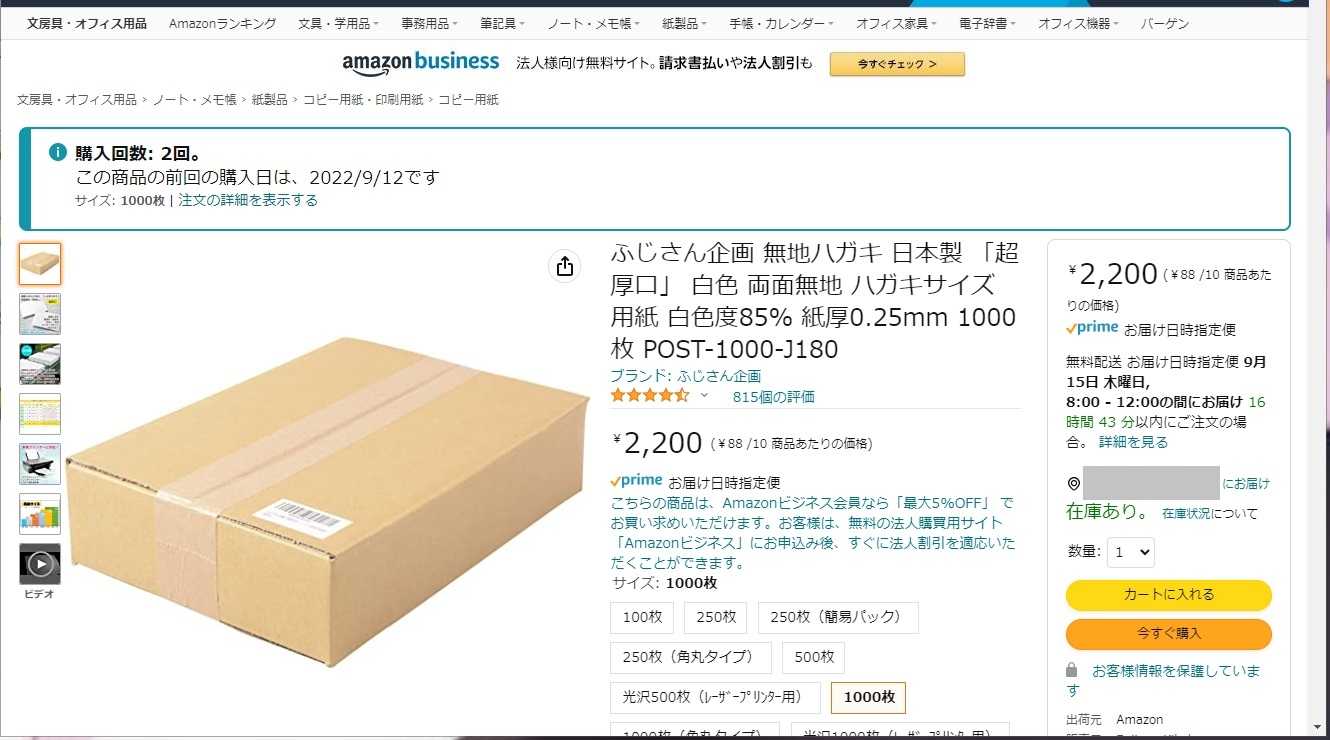This screenshot has height=740, width=1330.
Task: Choose the 100枚 size option
Action: [x=642, y=618]
